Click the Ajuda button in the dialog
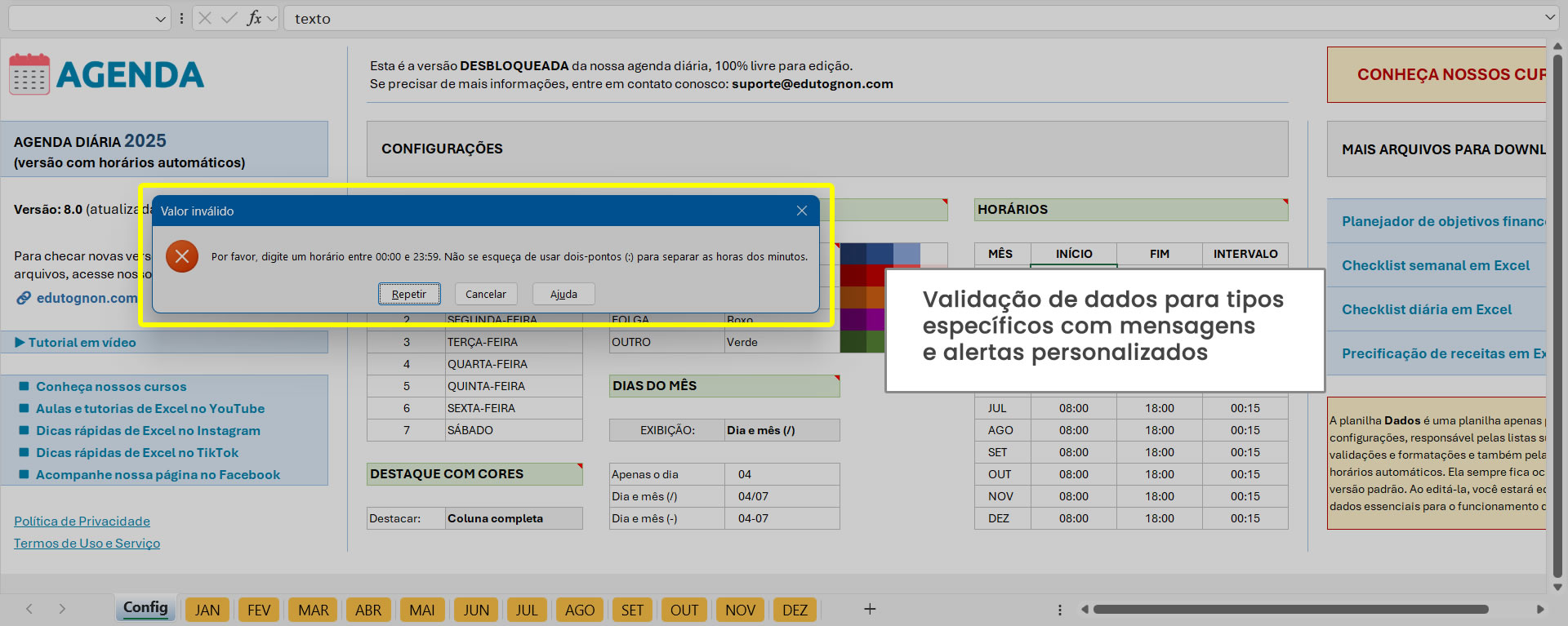The image size is (1568, 626). click(563, 294)
